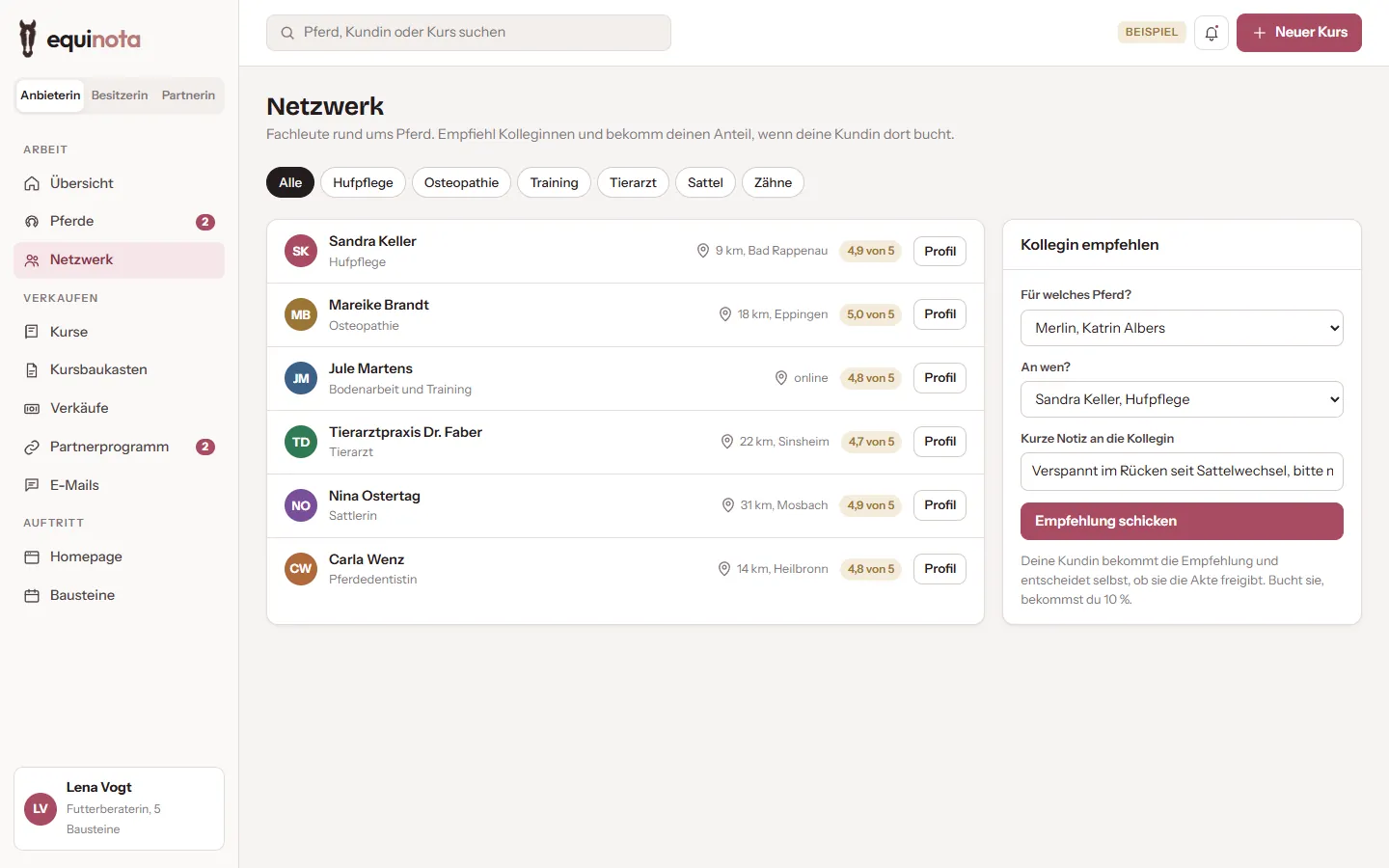
Task: Open Lena Vogt account card
Action: point(120,808)
